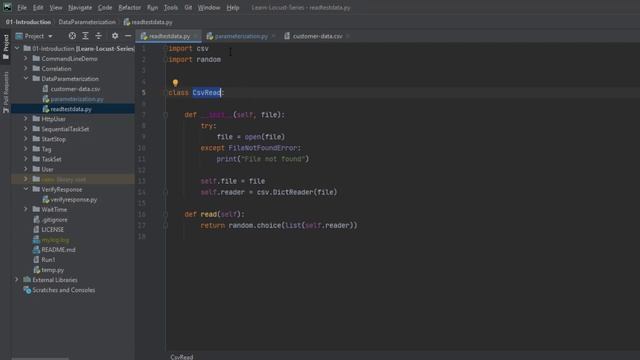This screenshot has width=640, height=360.
Task: Expand the Tag folder arrow
Action: pos(26,149)
